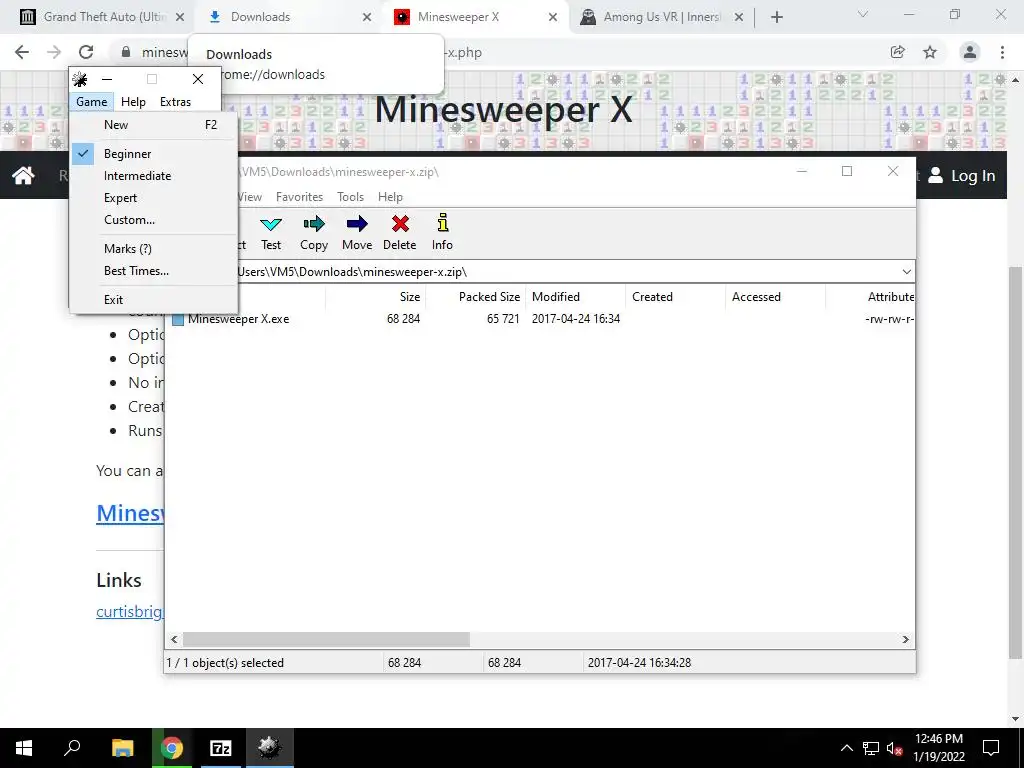The width and height of the screenshot is (1024, 768).
Task: Click the Minesweeper X mine icon in title bar
Action: 80,80
